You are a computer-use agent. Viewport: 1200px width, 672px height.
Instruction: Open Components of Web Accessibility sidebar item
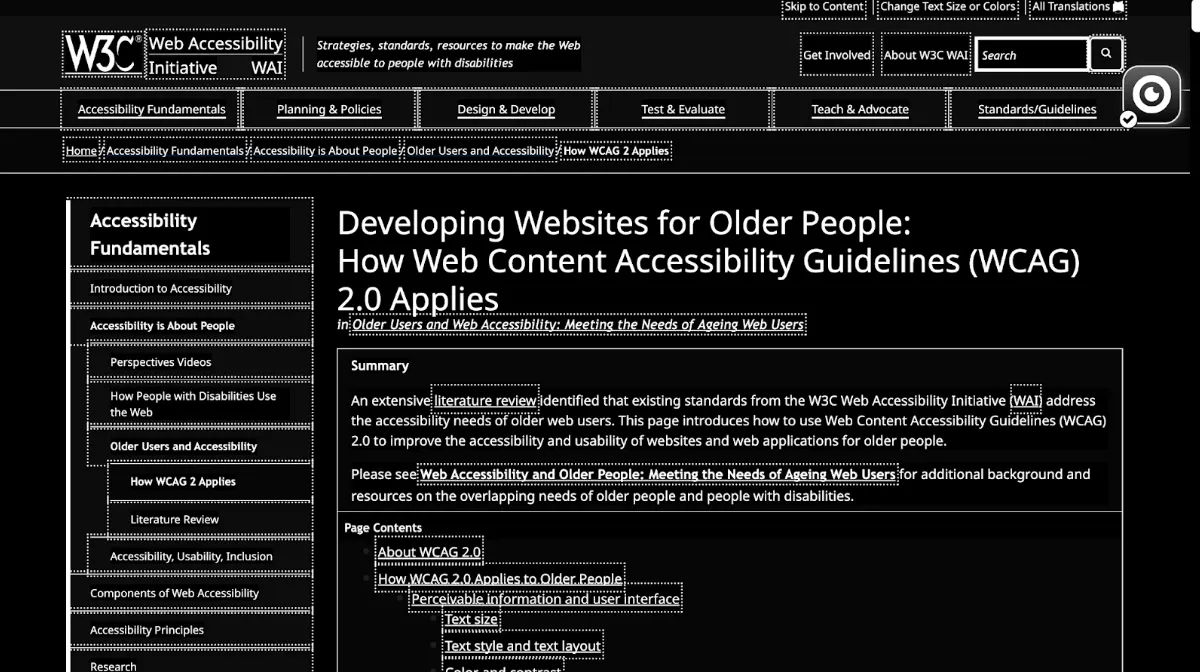190,593
